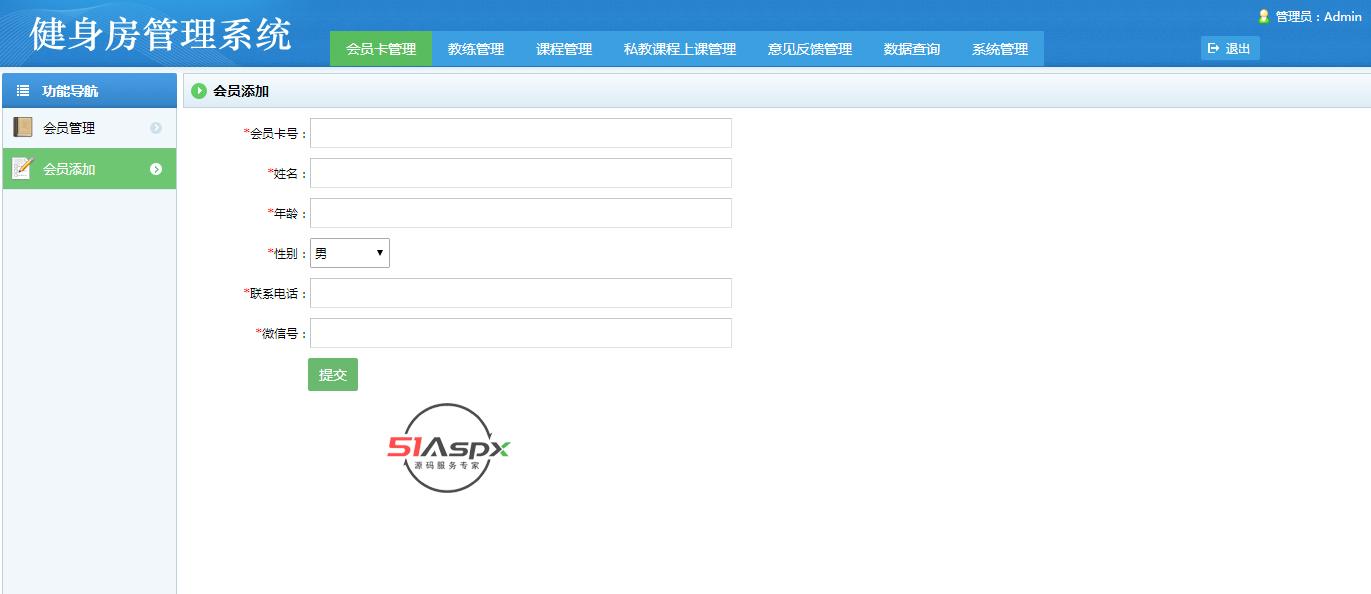Focus the 会员卡号 input field
The height and width of the screenshot is (594, 1371).
click(521, 133)
